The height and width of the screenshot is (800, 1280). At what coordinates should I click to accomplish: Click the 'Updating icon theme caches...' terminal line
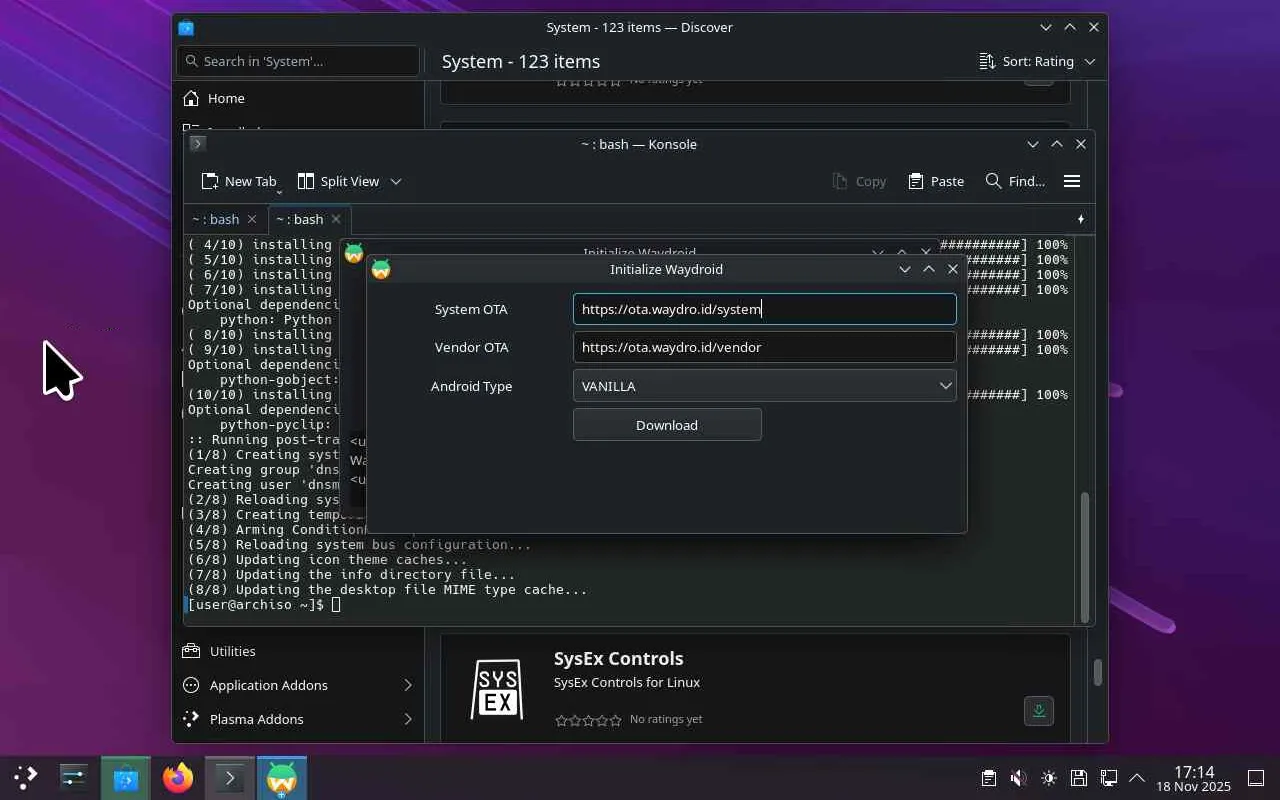coord(327,560)
